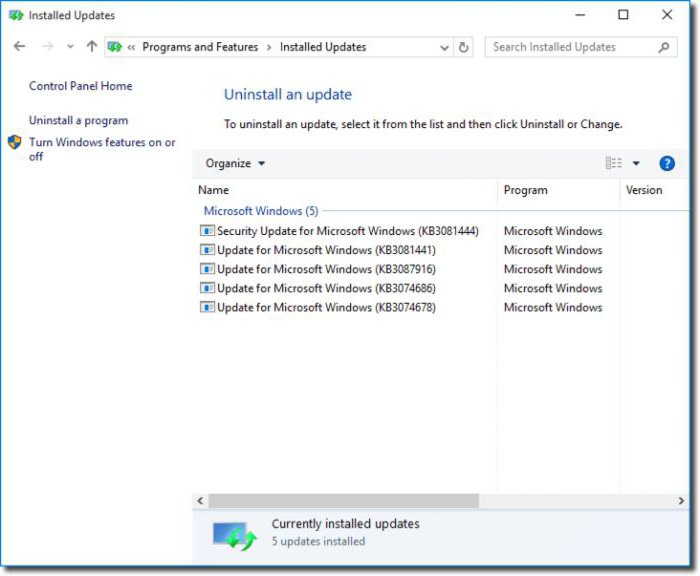The height and width of the screenshot is (576, 700).
Task: Open Turn Windows features on or off
Action: pyautogui.click(x=102, y=149)
